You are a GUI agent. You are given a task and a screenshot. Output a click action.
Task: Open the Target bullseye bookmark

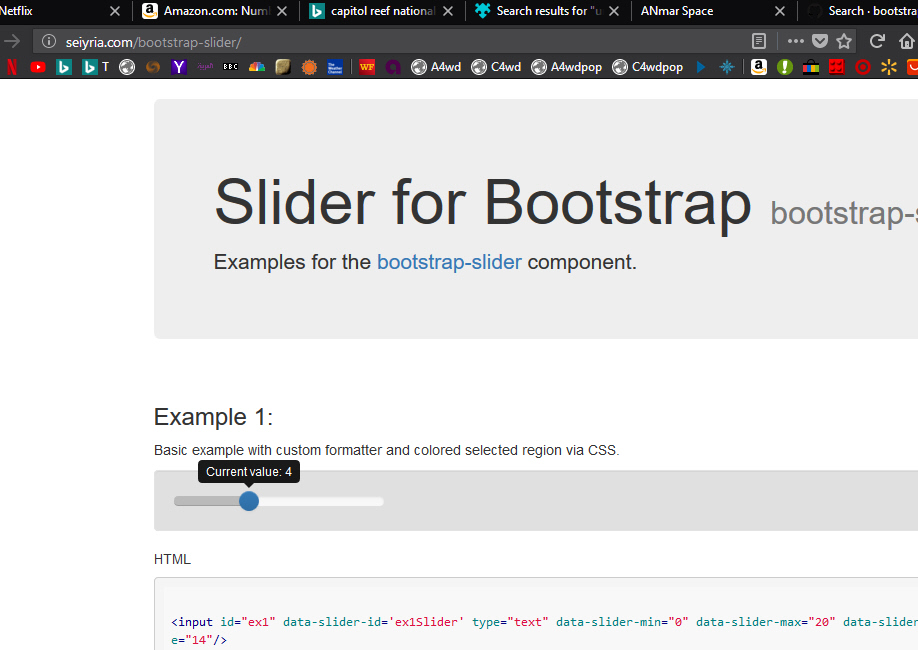[863, 67]
